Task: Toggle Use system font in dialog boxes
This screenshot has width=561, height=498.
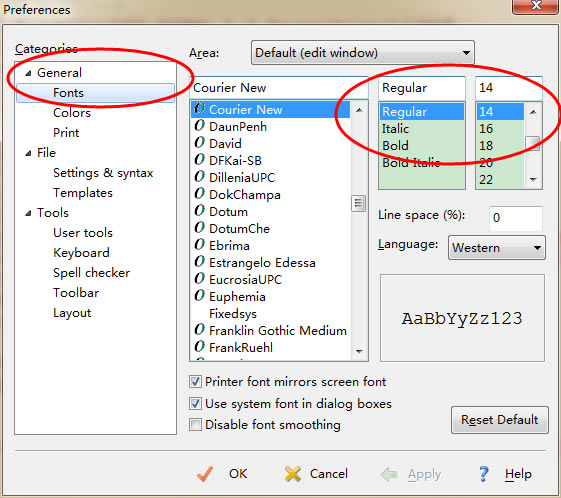Action: [x=195, y=404]
